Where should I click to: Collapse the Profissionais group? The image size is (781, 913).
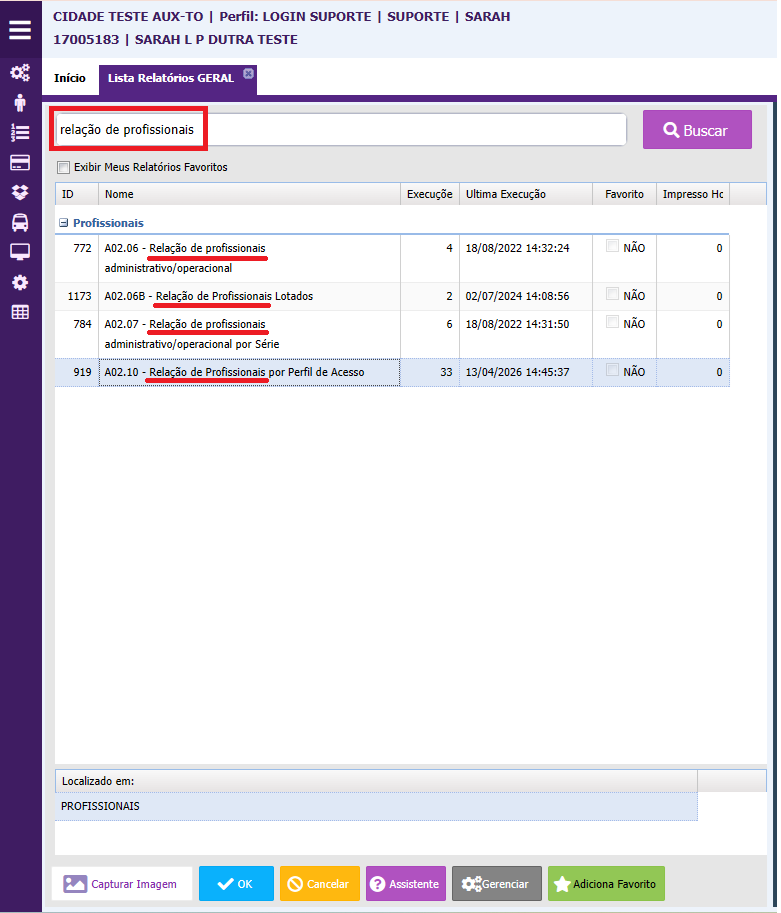(x=64, y=223)
